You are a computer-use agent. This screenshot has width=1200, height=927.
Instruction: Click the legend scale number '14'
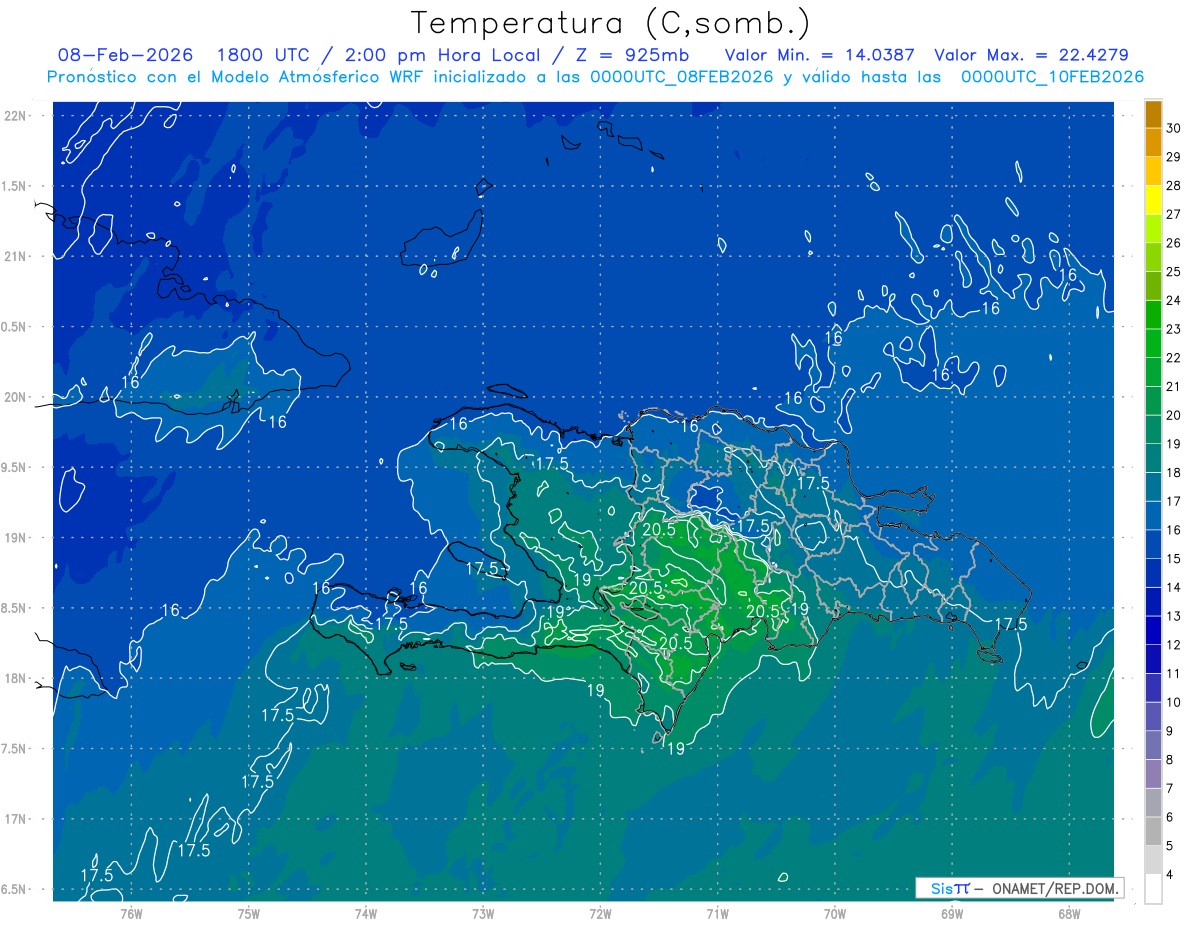[x=1174, y=587]
